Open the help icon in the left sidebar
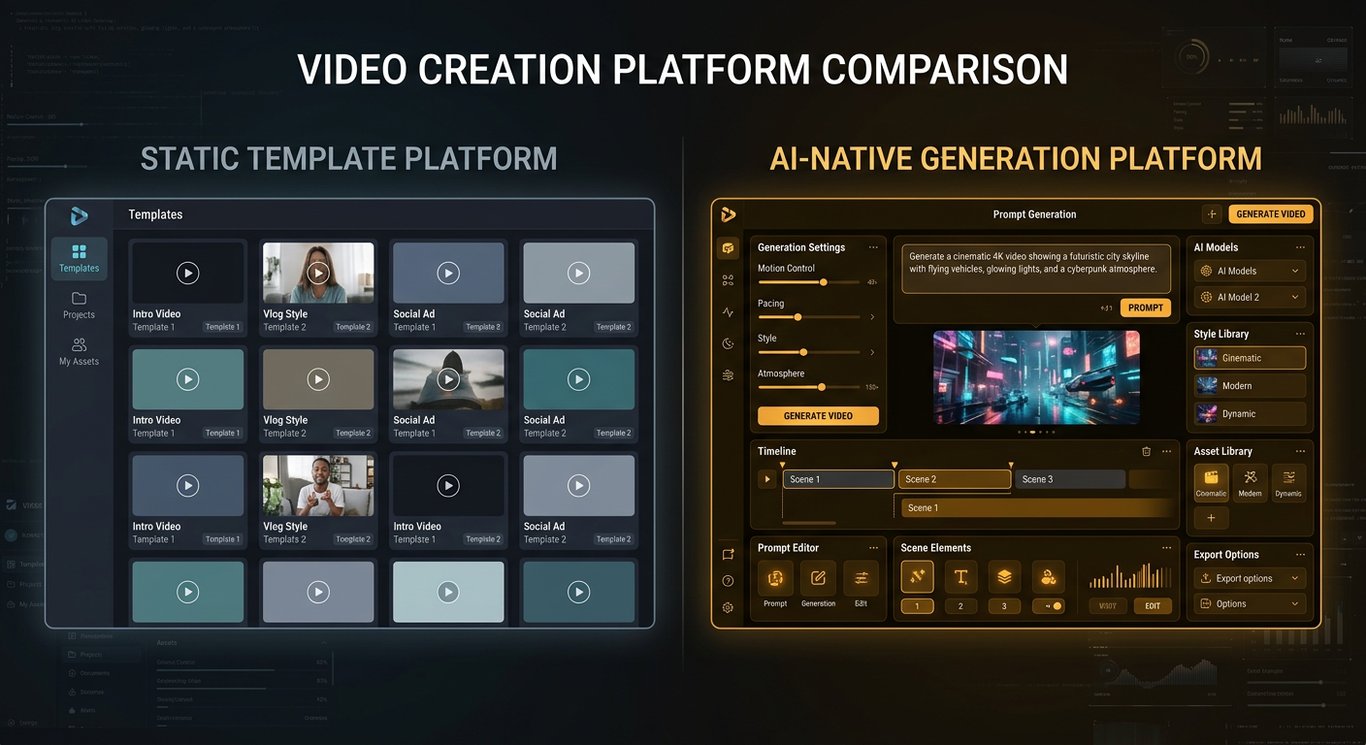Viewport: 1366px width, 745px height. click(x=728, y=582)
